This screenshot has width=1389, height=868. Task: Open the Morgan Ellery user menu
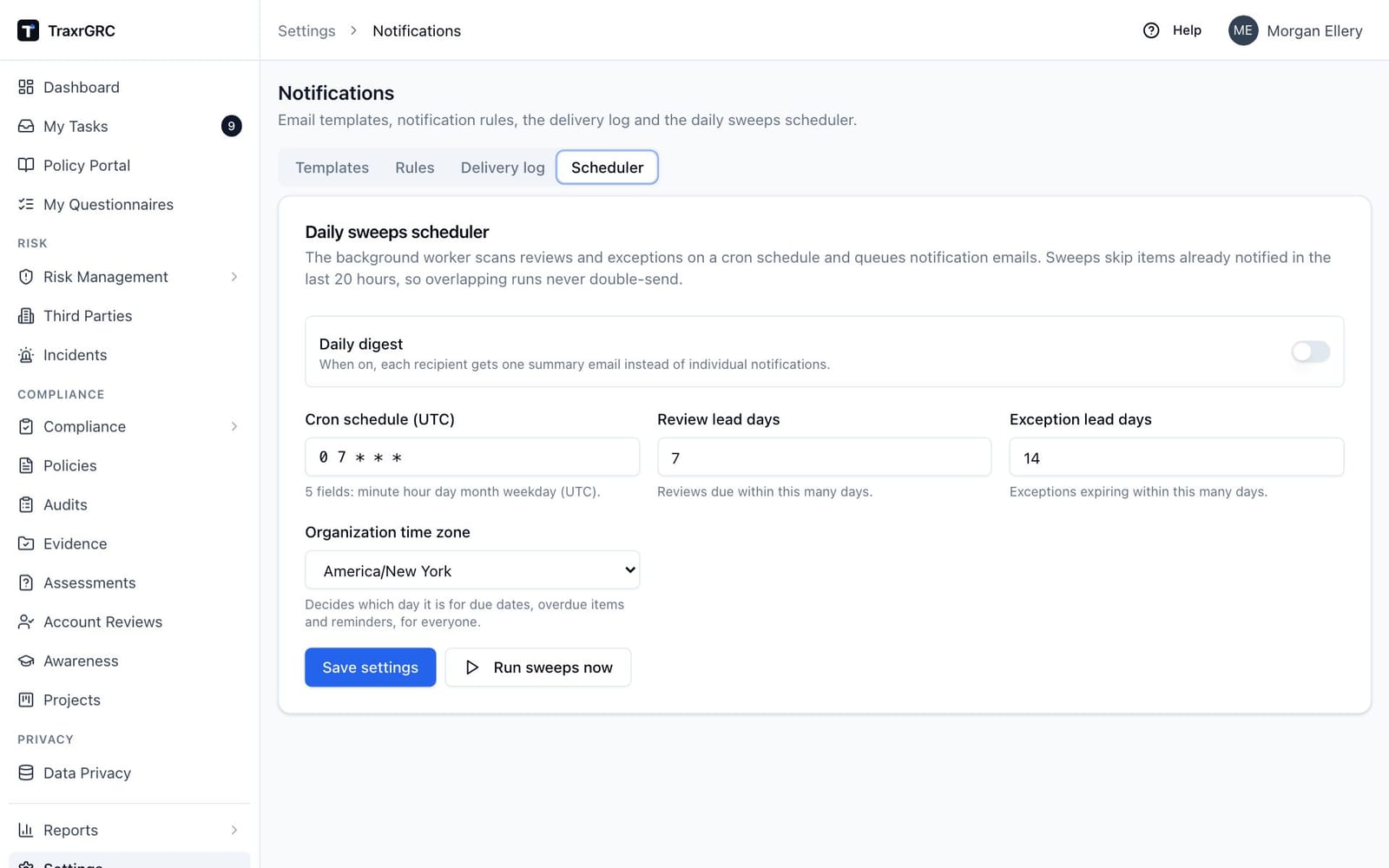[1295, 30]
